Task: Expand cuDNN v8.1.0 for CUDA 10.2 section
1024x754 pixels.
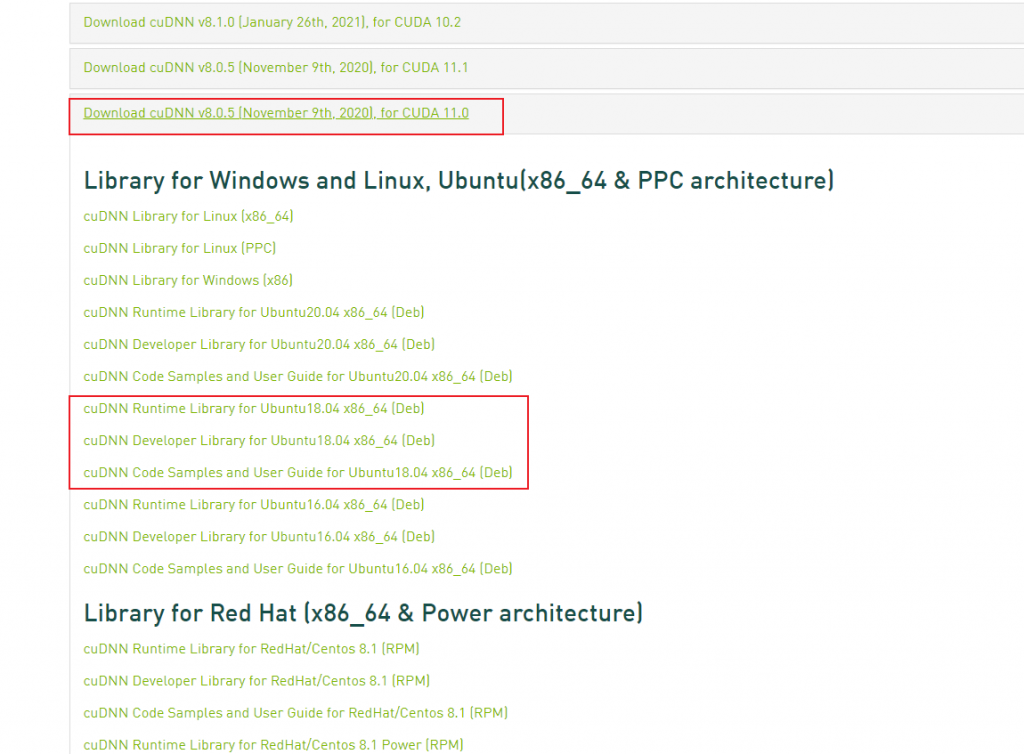Action: 272,22
